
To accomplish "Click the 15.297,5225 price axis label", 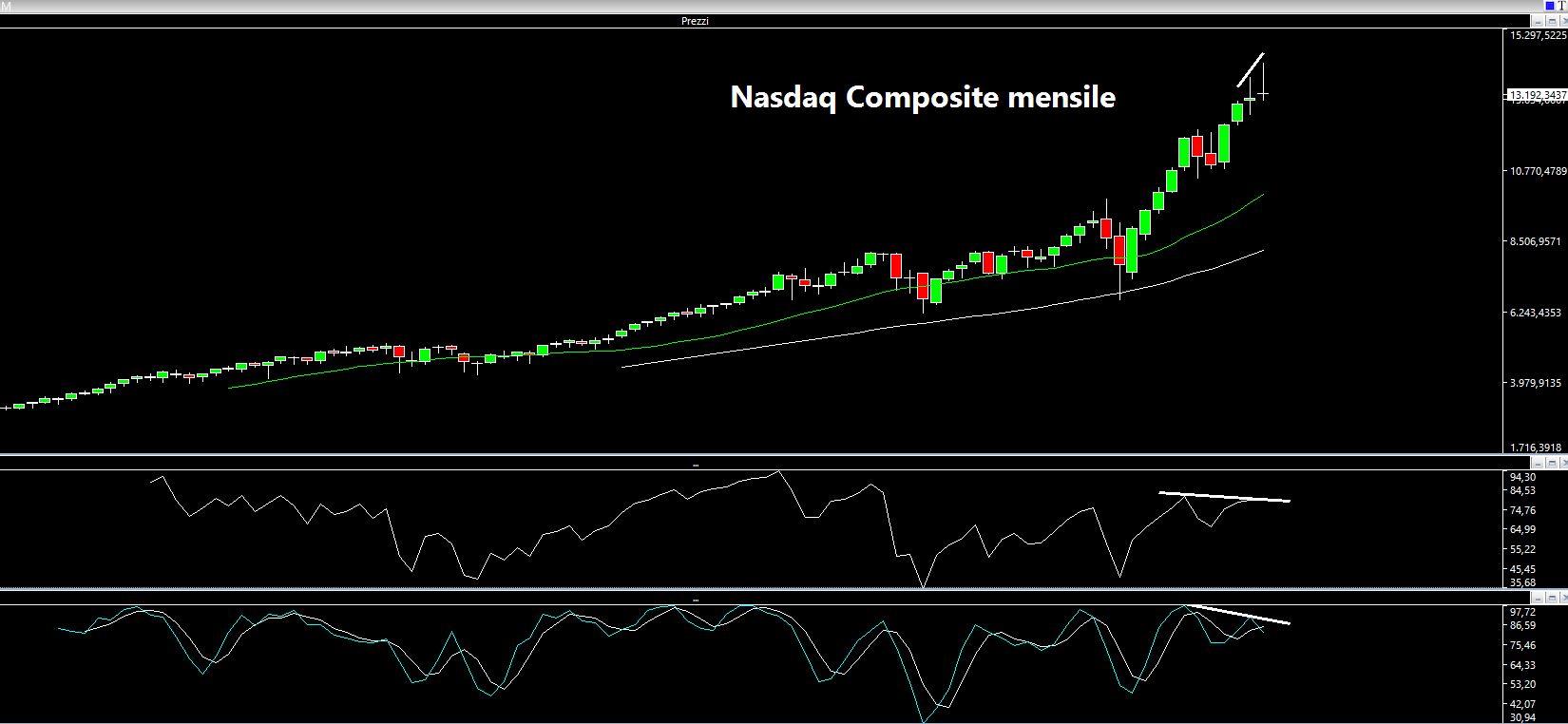I will [1538, 35].
